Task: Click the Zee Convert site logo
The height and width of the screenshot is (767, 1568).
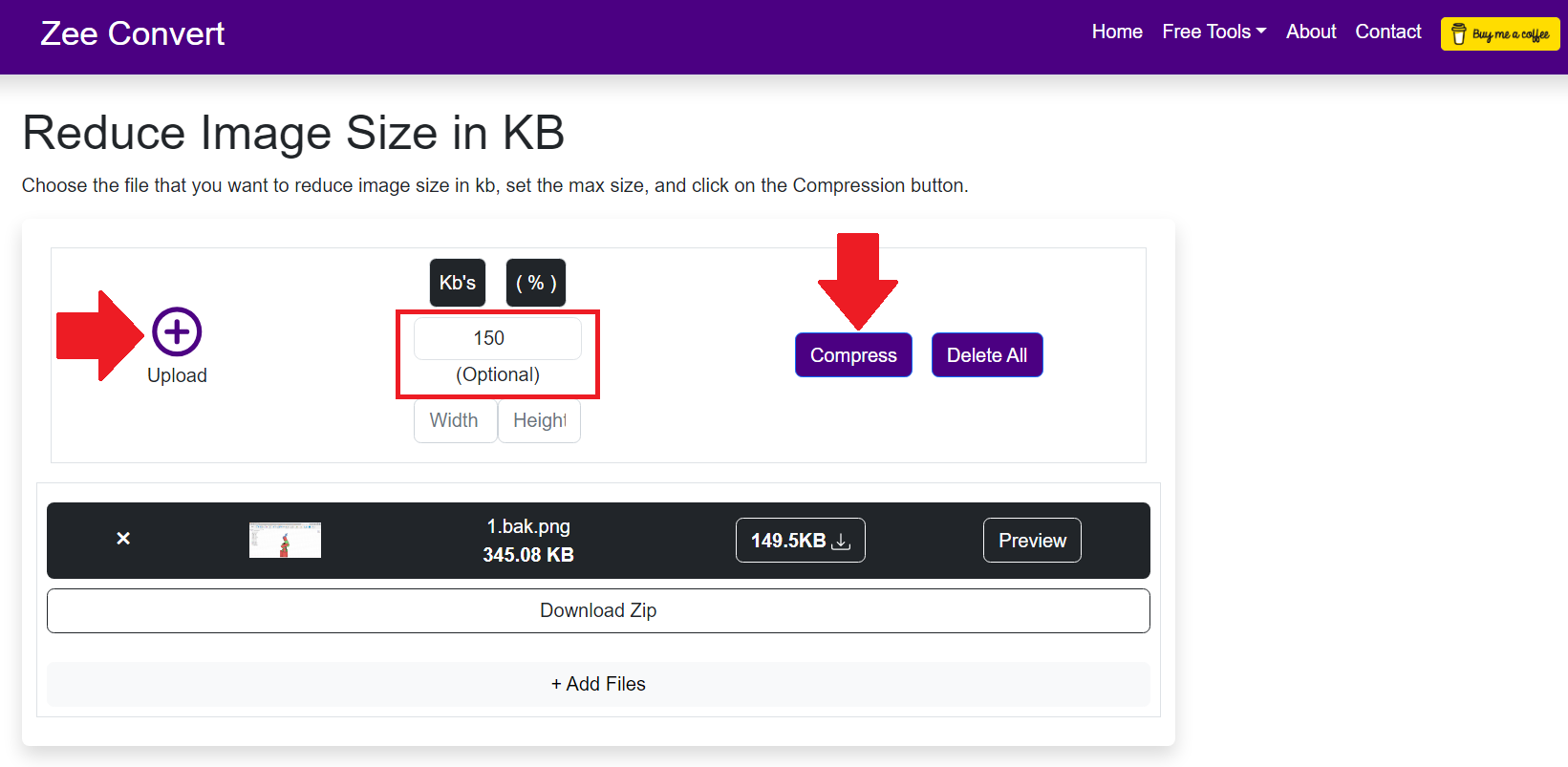Action: (133, 33)
